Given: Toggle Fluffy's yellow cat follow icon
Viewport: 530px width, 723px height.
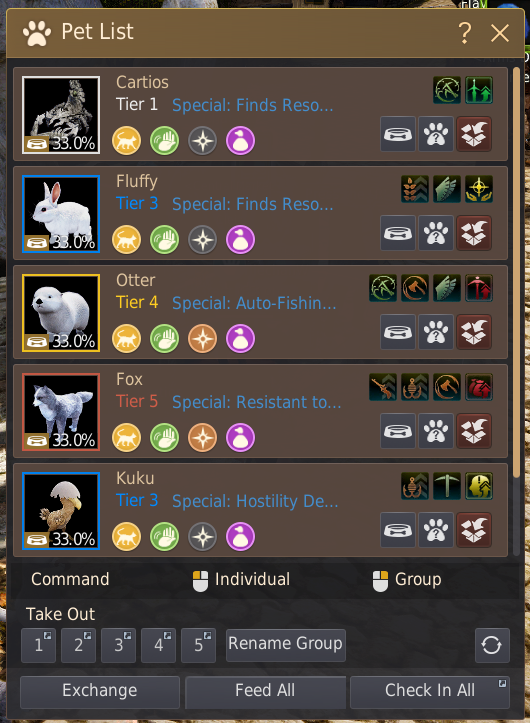Looking at the screenshot, I should coord(126,240).
